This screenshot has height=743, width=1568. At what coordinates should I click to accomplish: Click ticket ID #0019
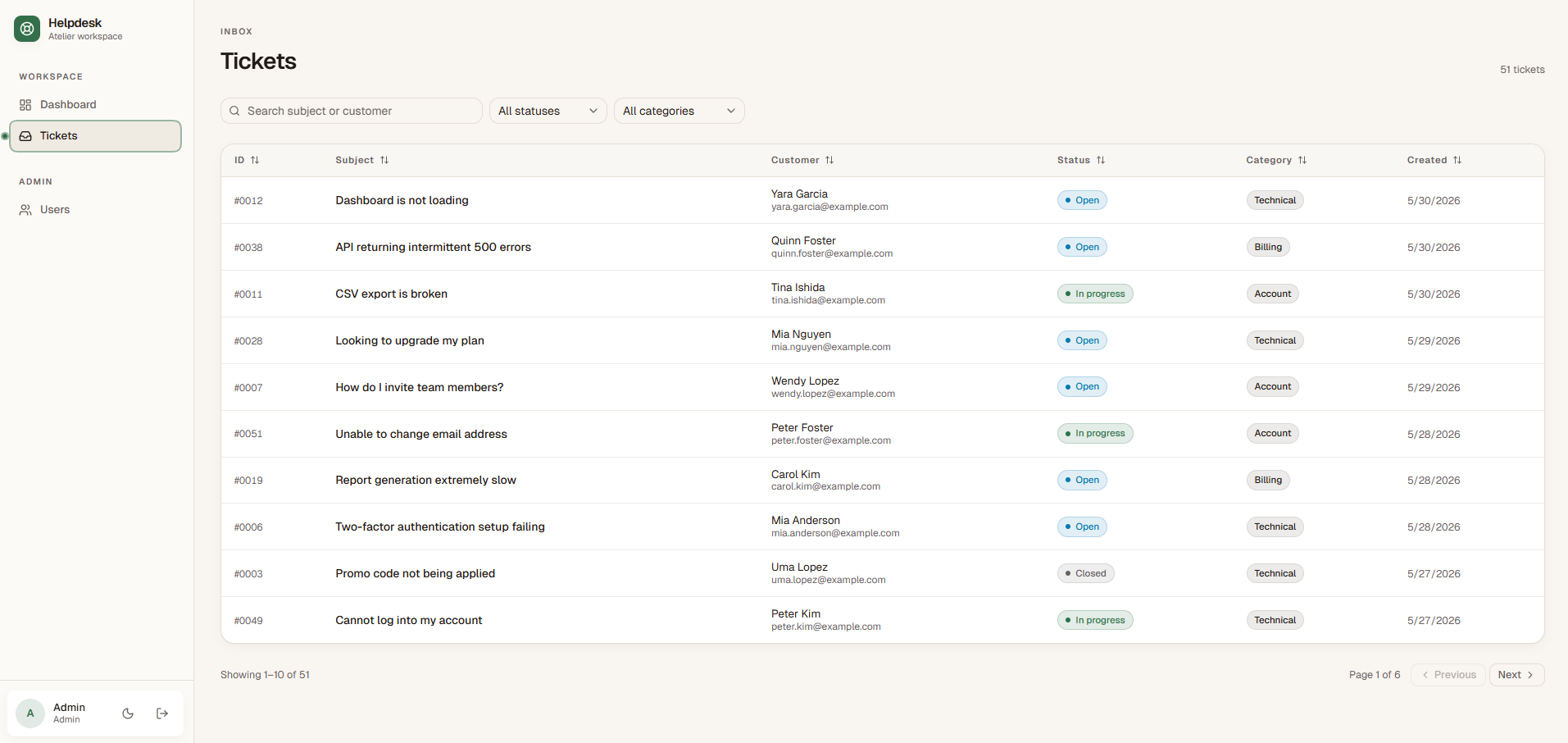pyautogui.click(x=248, y=481)
